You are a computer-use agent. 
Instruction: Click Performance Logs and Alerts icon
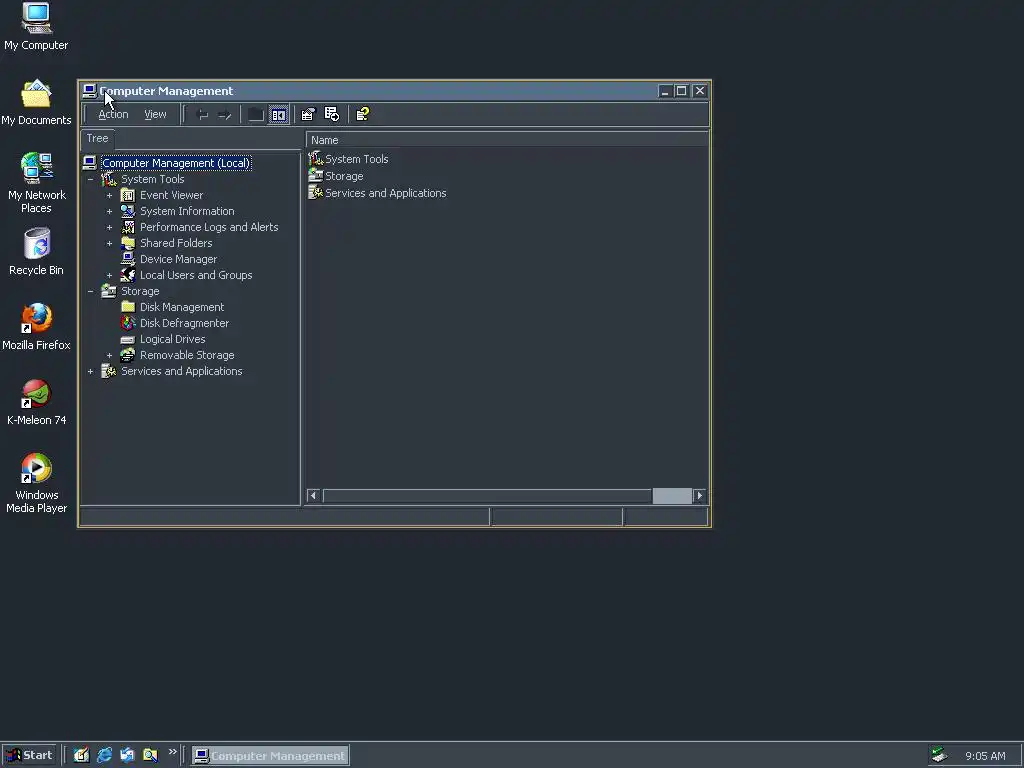[x=128, y=227]
